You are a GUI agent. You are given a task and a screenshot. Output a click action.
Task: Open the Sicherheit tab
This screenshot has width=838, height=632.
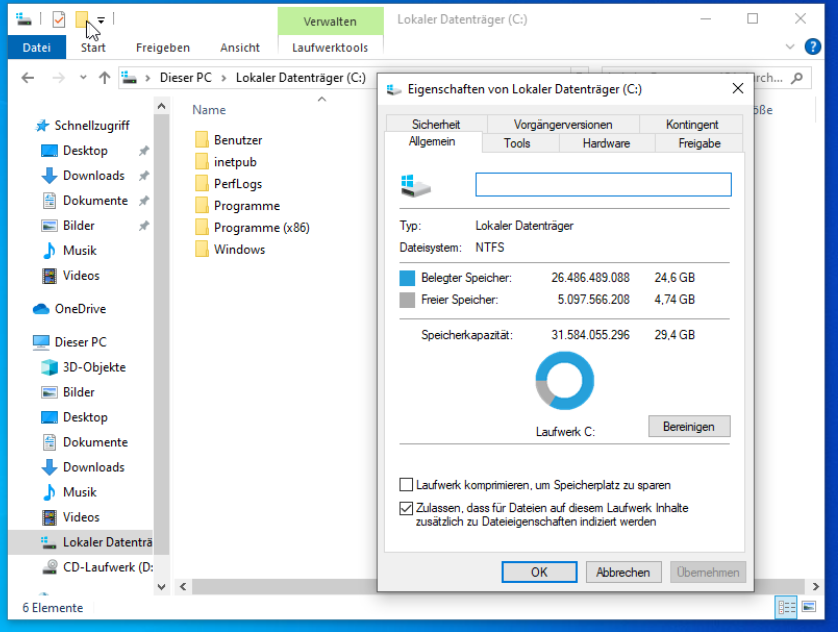click(x=435, y=124)
